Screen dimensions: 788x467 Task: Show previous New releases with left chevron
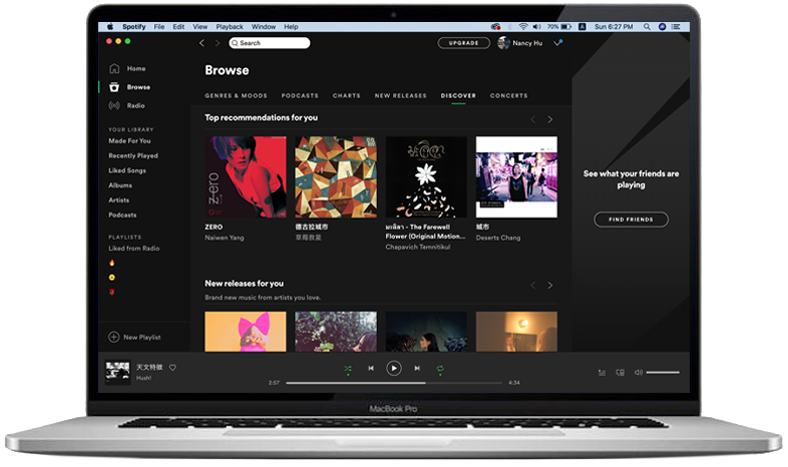click(533, 286)
